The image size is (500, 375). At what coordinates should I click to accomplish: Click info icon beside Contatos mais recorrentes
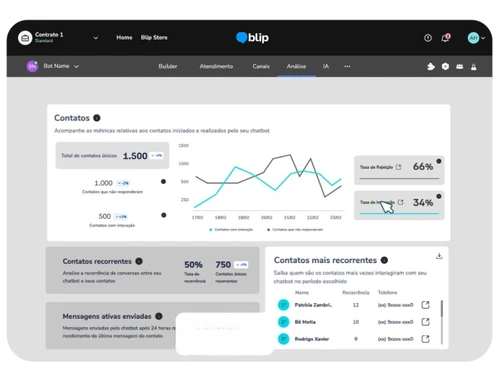click(x=384, y=260)
